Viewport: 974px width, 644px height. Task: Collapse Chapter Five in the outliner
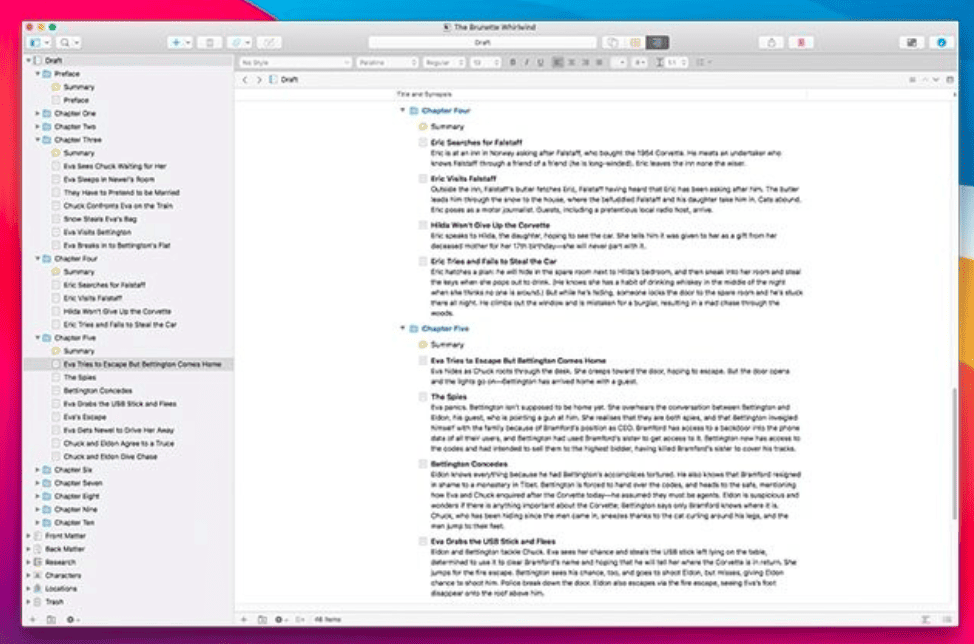(402, 328)
